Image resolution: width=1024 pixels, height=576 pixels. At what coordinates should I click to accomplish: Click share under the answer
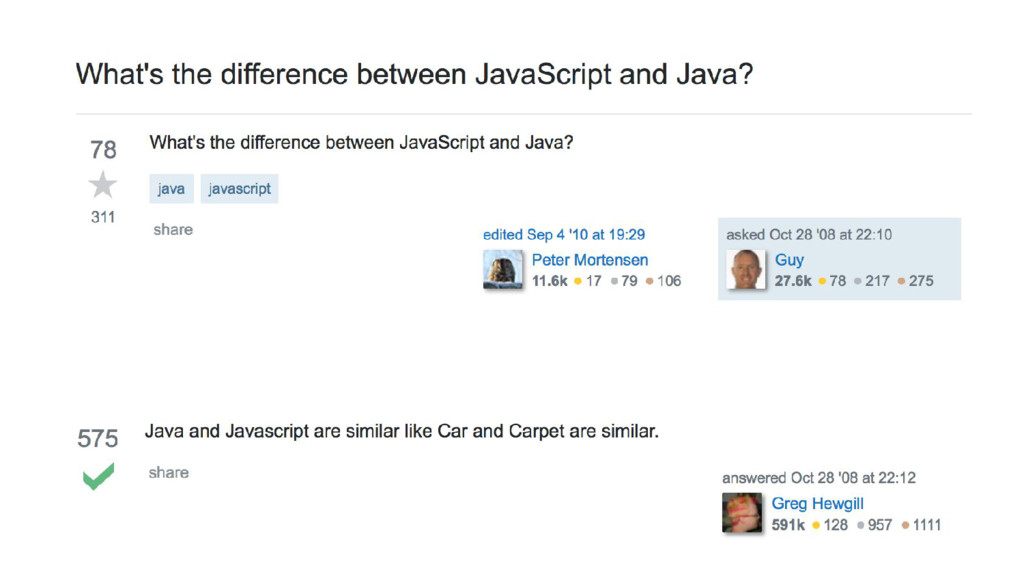[168, 472]
